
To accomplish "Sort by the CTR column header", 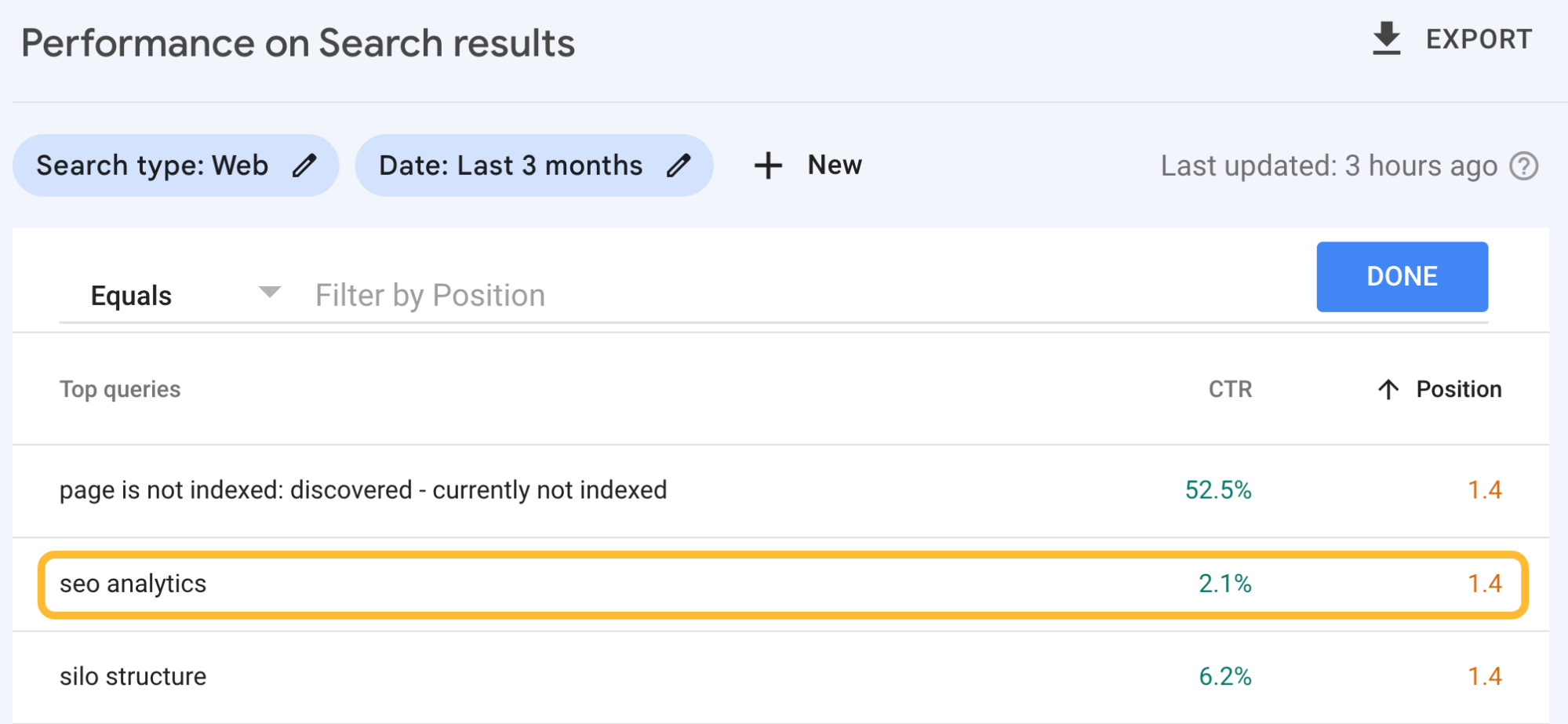I will 1230,389.
